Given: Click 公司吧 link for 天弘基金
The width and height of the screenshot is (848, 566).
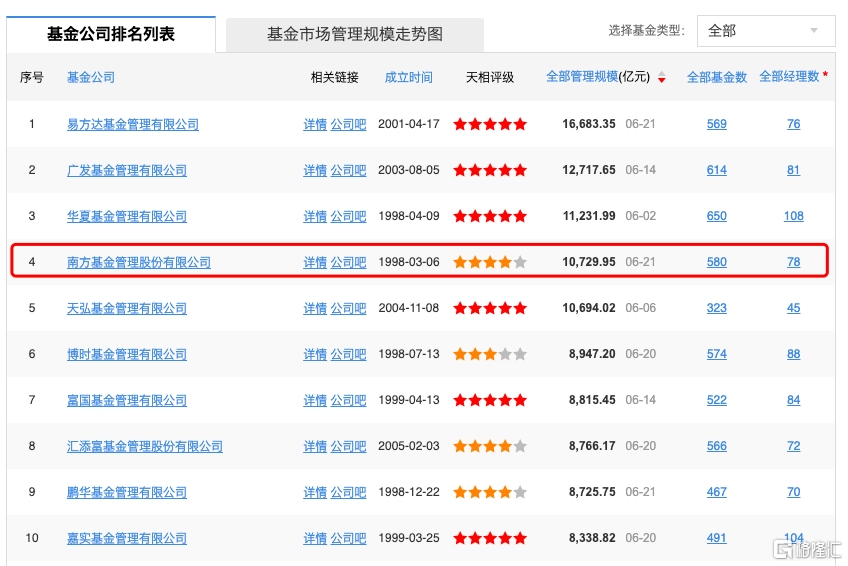Looking at the screenshot, I should pos(348,308).
